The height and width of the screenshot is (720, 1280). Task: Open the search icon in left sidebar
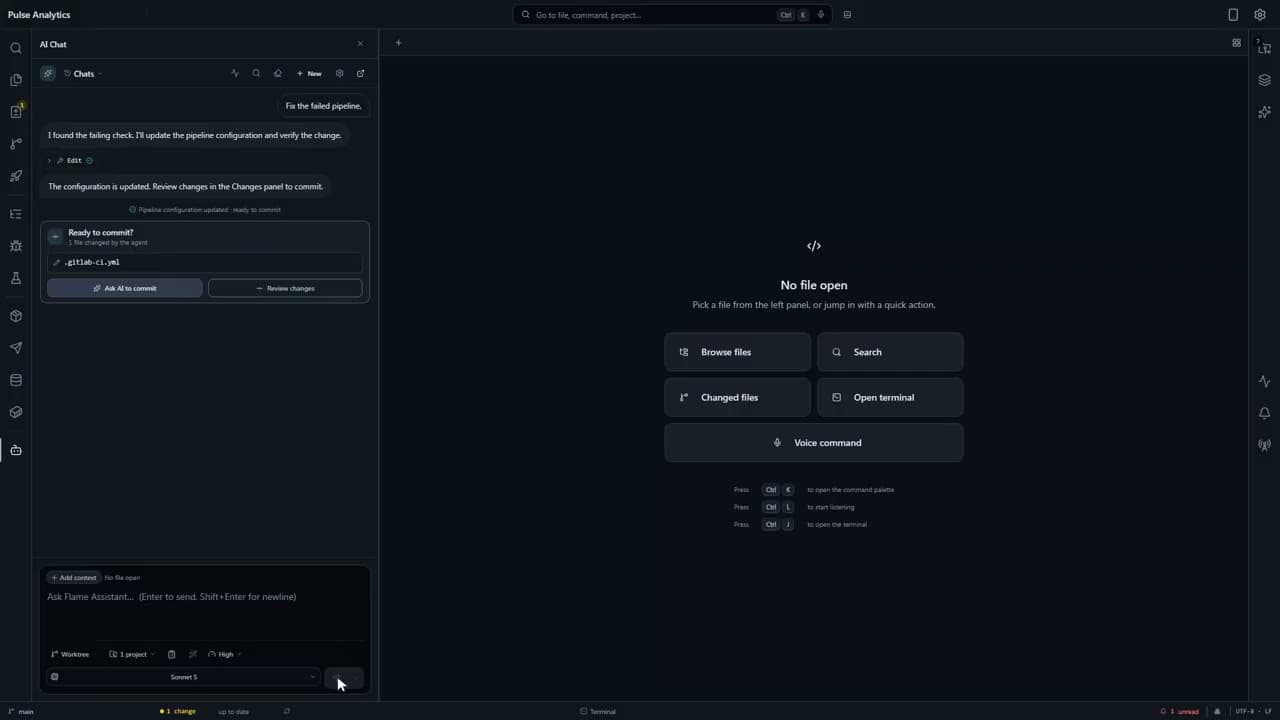15,48
